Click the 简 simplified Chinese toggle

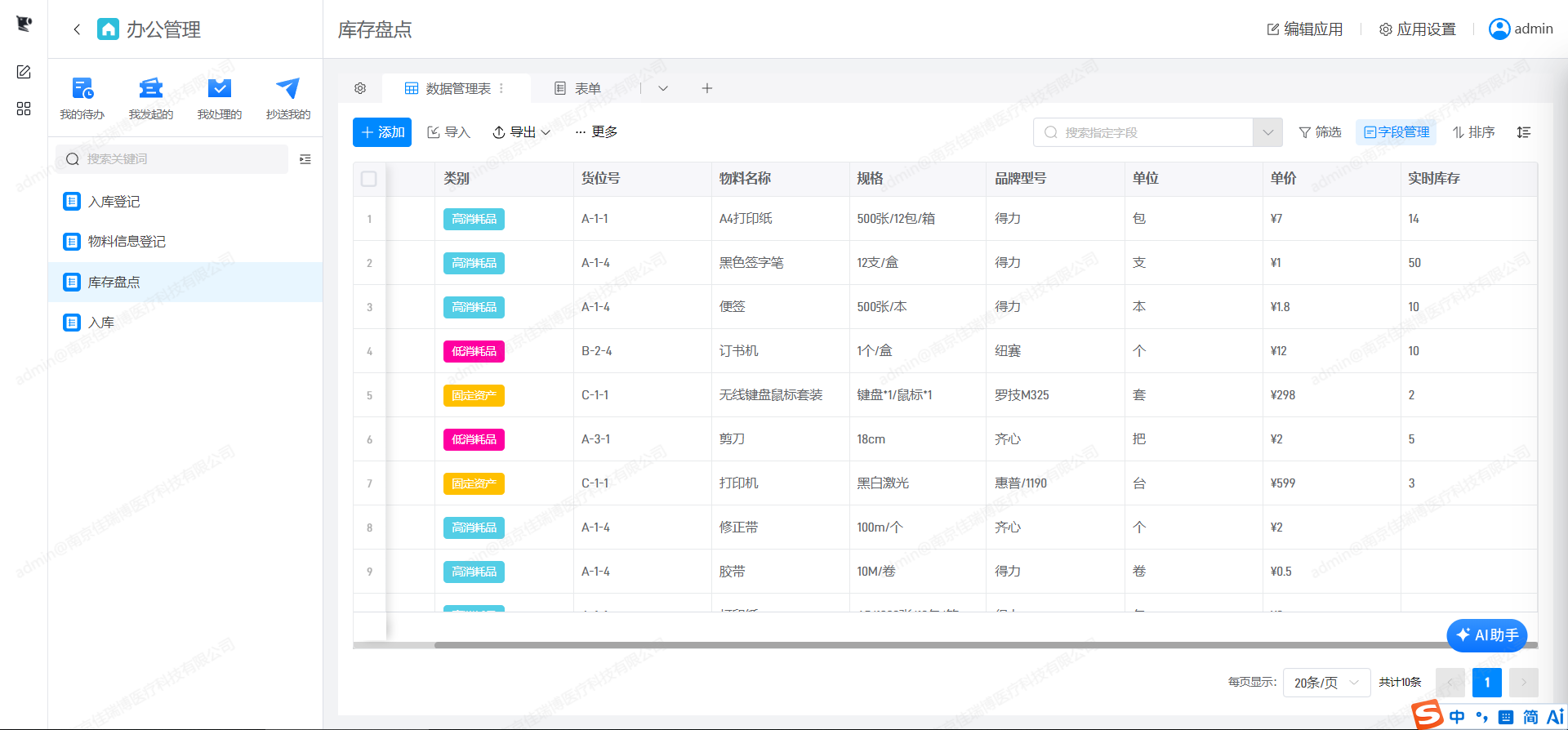tap(1530, 717)
